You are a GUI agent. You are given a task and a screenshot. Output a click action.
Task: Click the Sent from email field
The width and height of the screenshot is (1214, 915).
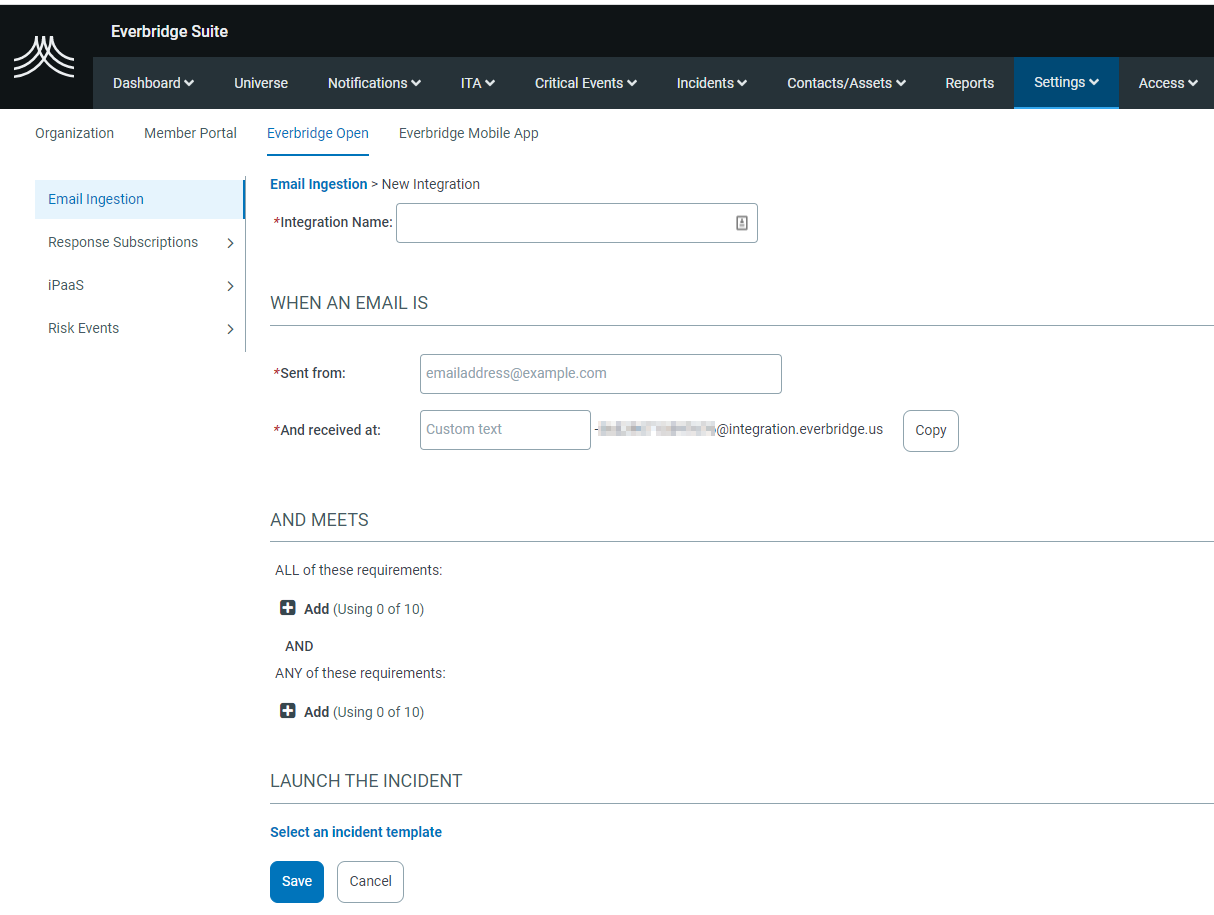pyautogui.click(x=601, y=374)
